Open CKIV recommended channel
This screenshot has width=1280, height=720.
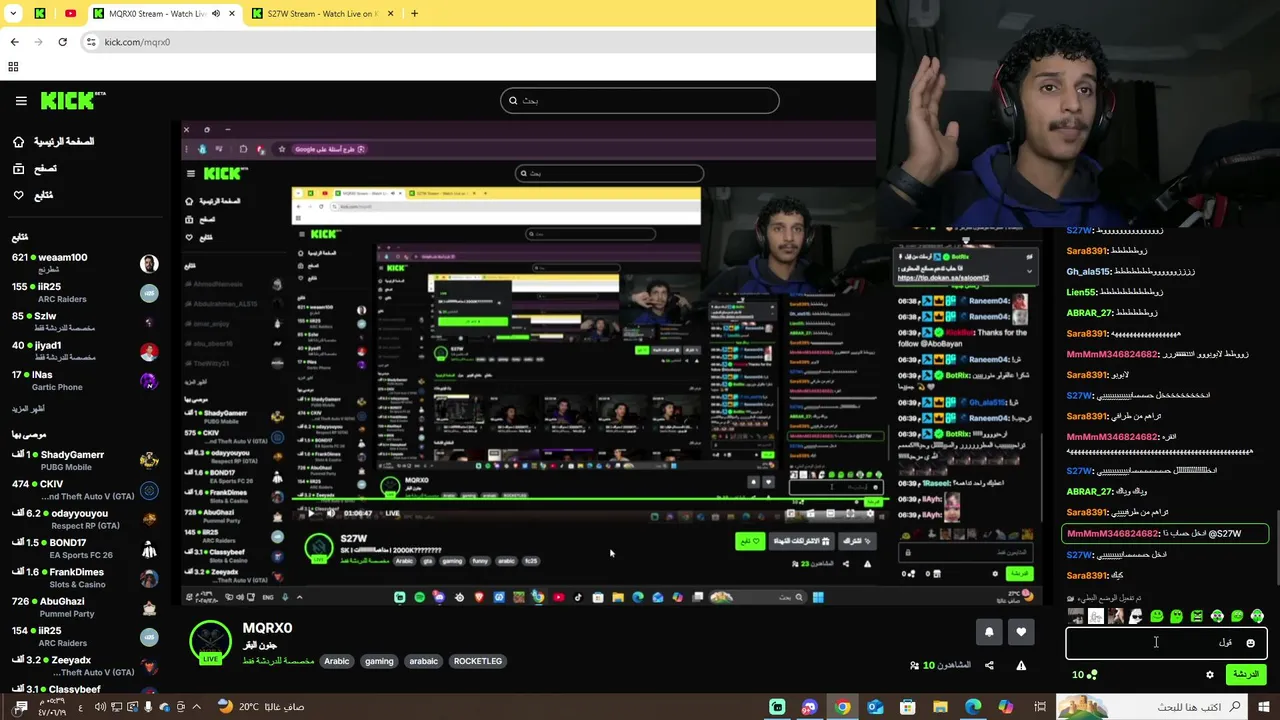(x=85, y=490)
